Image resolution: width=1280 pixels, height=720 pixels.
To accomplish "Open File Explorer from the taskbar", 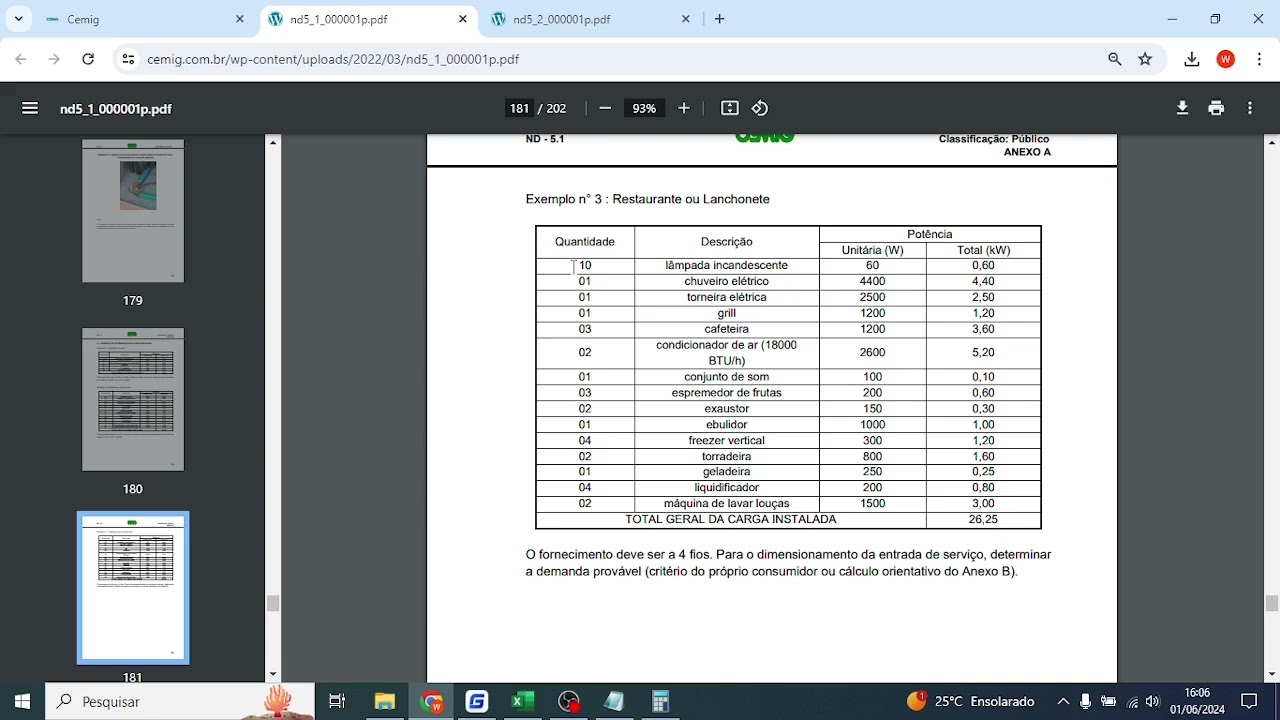I will pos(385,701).
